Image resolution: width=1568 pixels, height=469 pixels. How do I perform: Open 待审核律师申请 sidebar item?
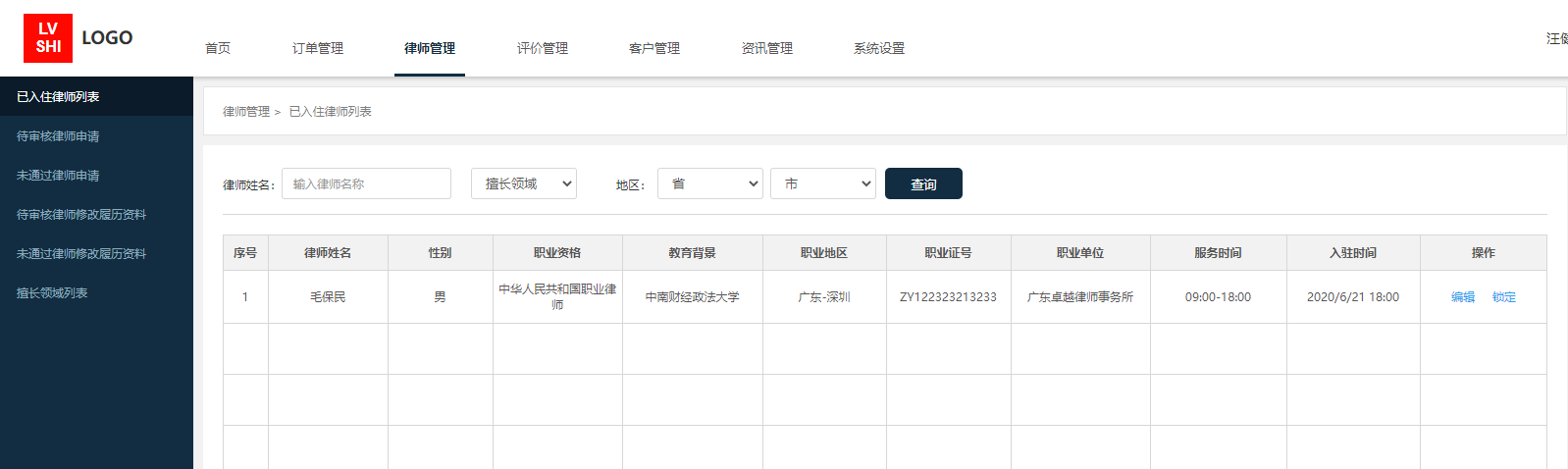click(x=59, y=136)
